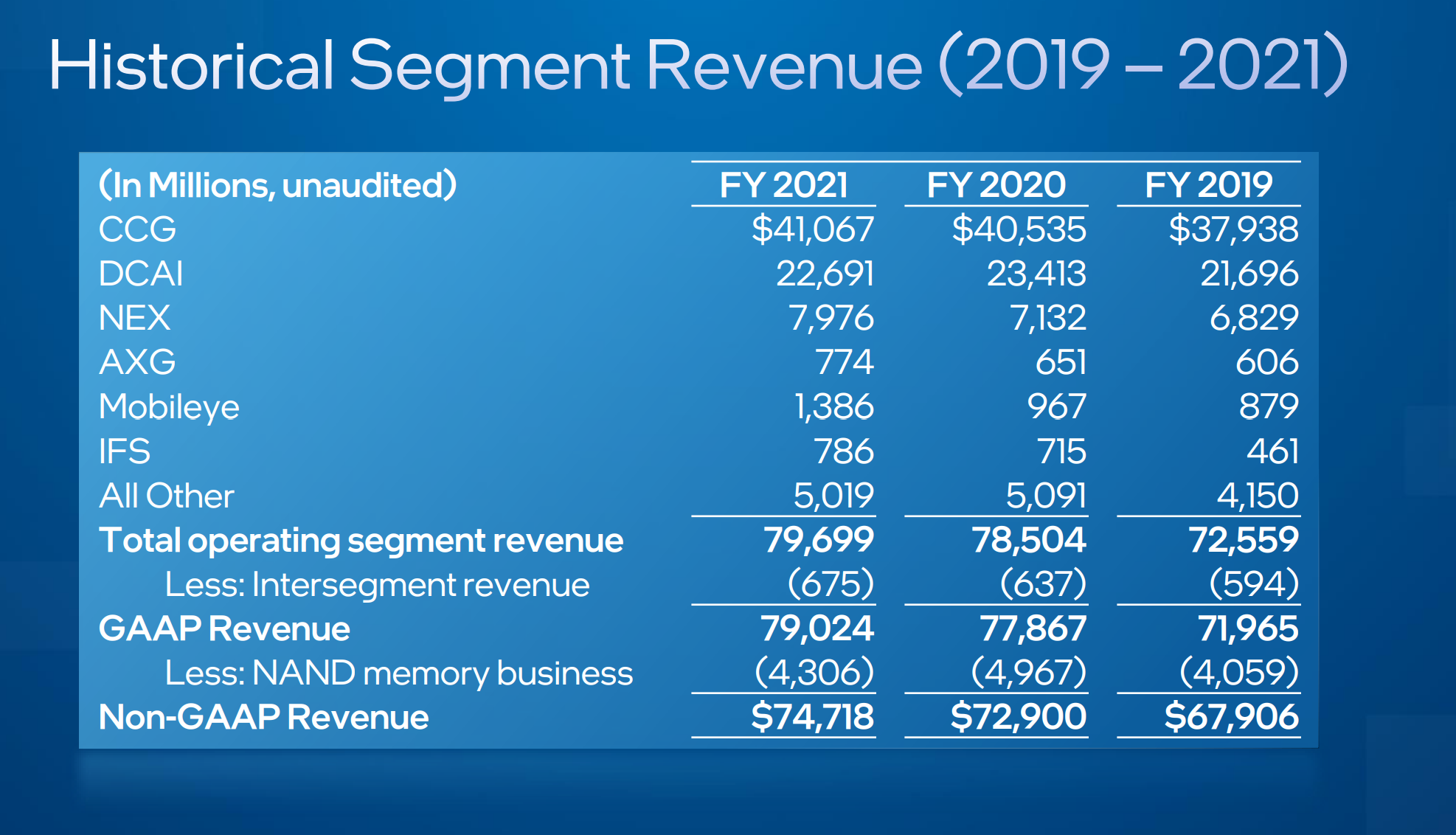Viewport: 1456px width, 835px height.
Task: Click GAAP Revenue FY 2019 value 71,965
Action: click(x=1248, y=628)
